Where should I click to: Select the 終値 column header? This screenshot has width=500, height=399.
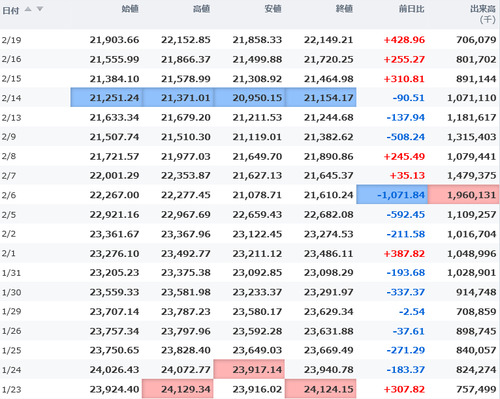point(344,9)
